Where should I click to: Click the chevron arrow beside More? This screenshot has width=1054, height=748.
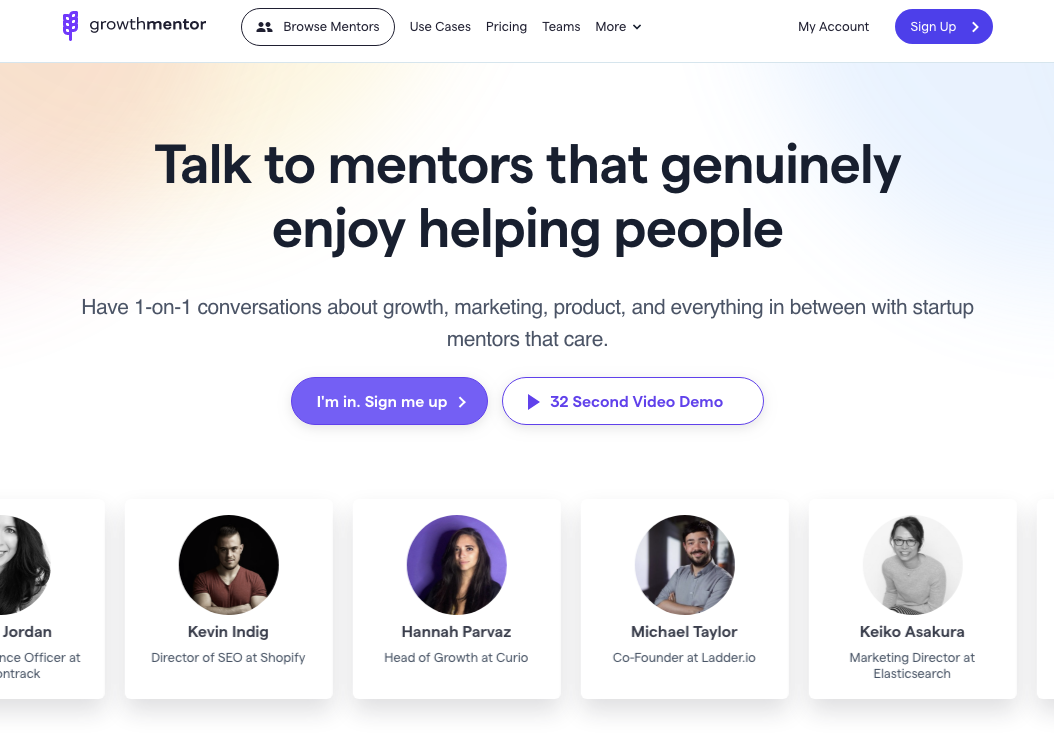[637, 27]
